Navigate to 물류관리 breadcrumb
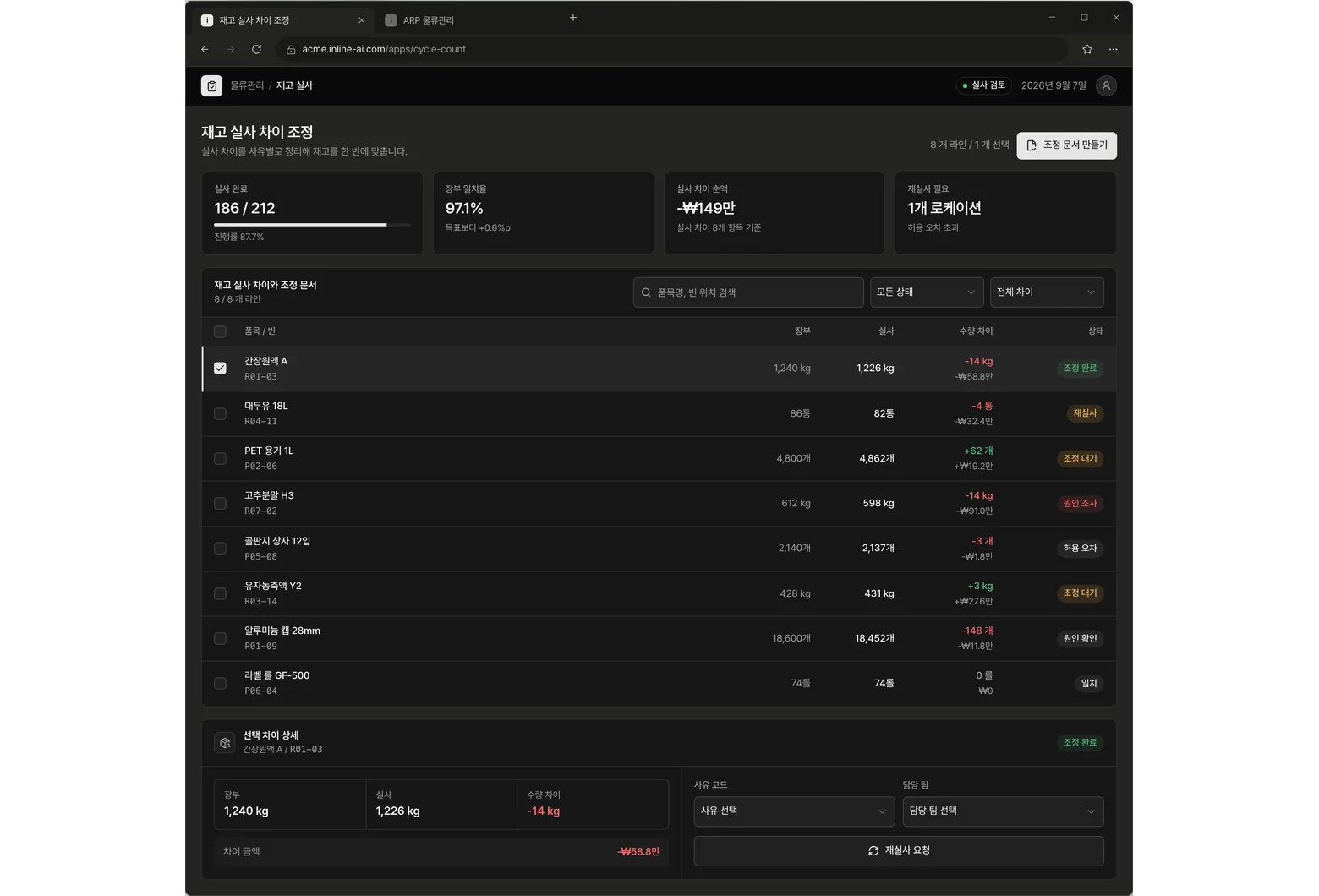Viewport: 1319px width, 896px height. (x=247, y=85)
